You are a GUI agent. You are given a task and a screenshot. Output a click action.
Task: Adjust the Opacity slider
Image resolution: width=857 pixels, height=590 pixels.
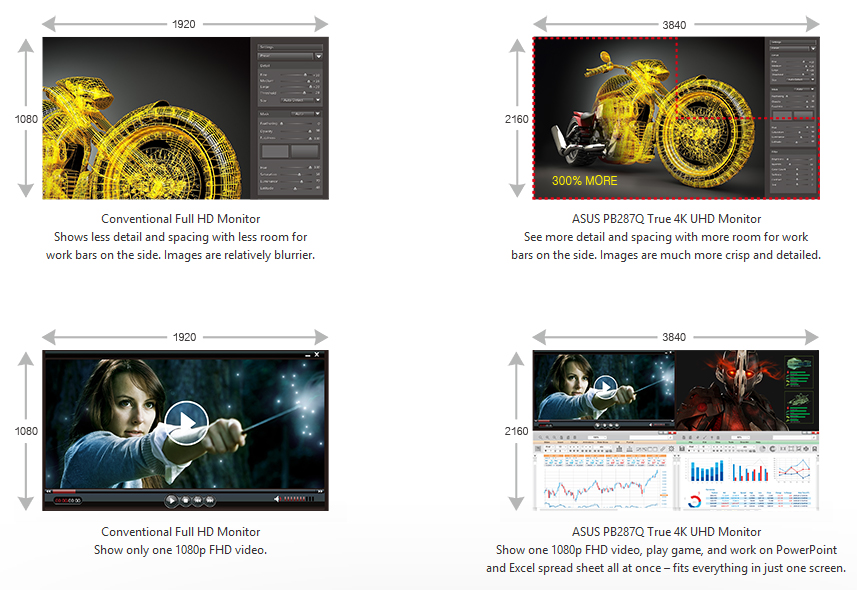point(296,131)
